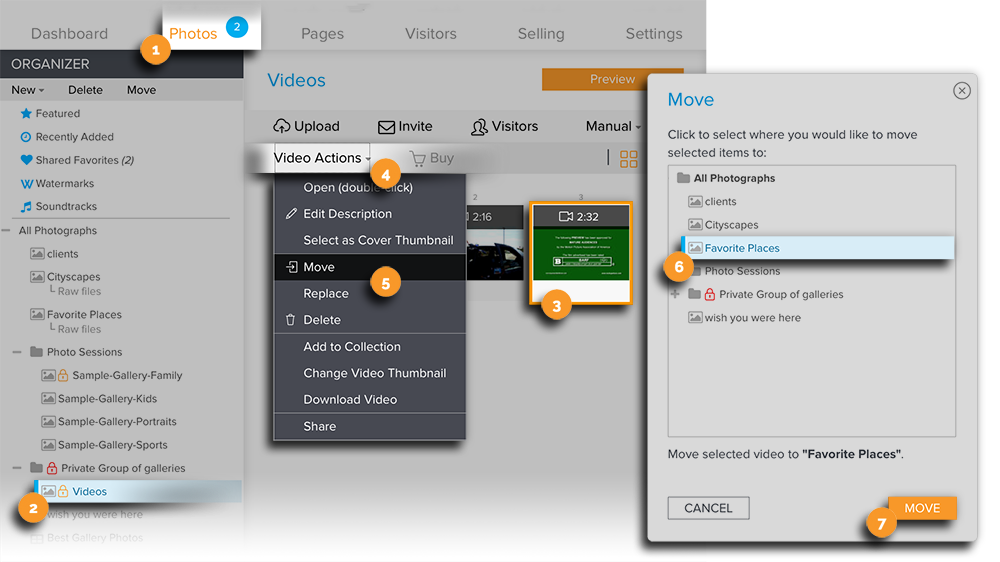Go to the Visitors tab
This screenshot has height=562, width=1000.
(430, 34)
